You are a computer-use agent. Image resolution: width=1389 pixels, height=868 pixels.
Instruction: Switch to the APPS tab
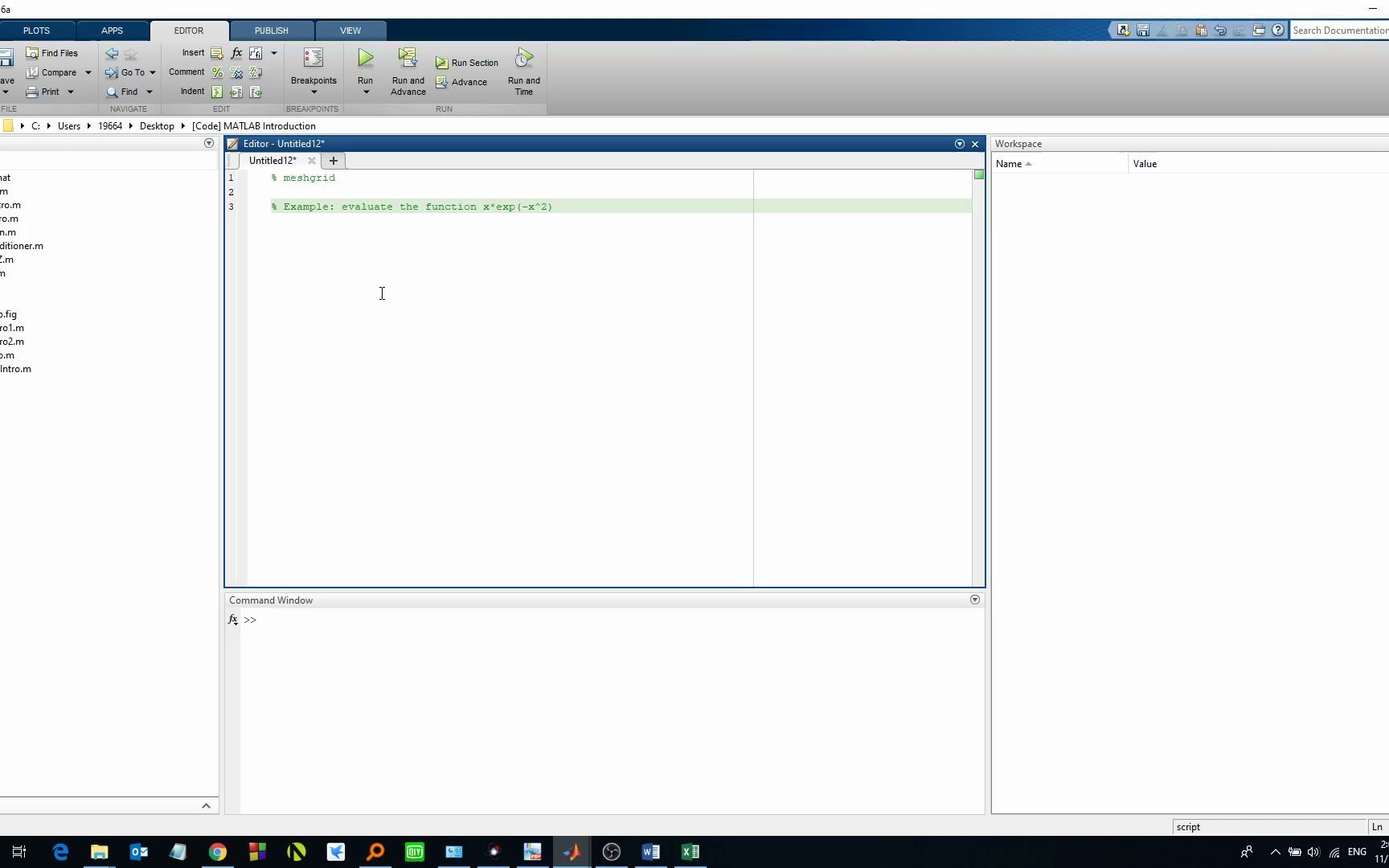click(x=113, y=31)
